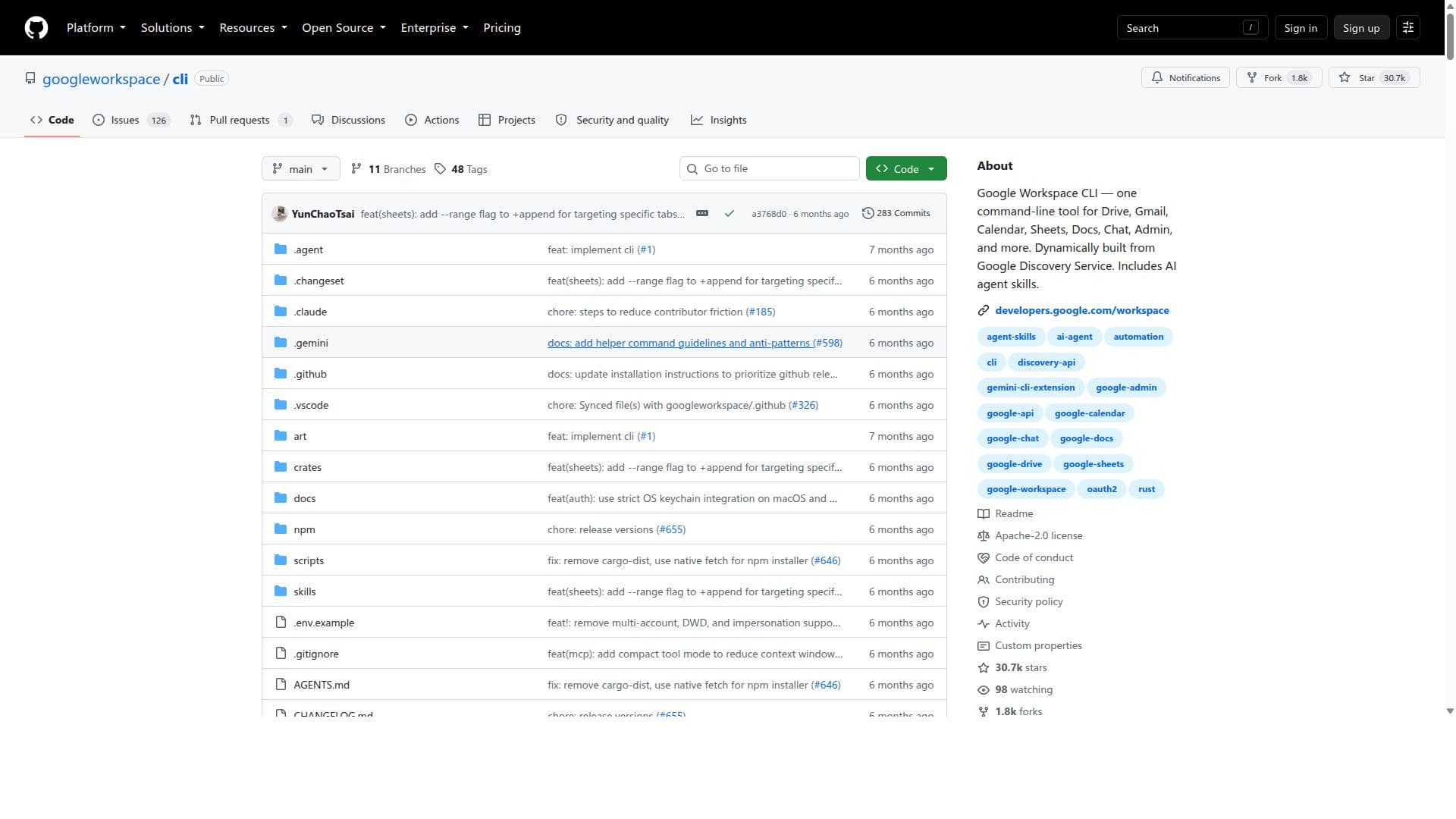This screenshot has height=819, width=1456.
Task: Open pull request #598 link
Action: [827, 343]
